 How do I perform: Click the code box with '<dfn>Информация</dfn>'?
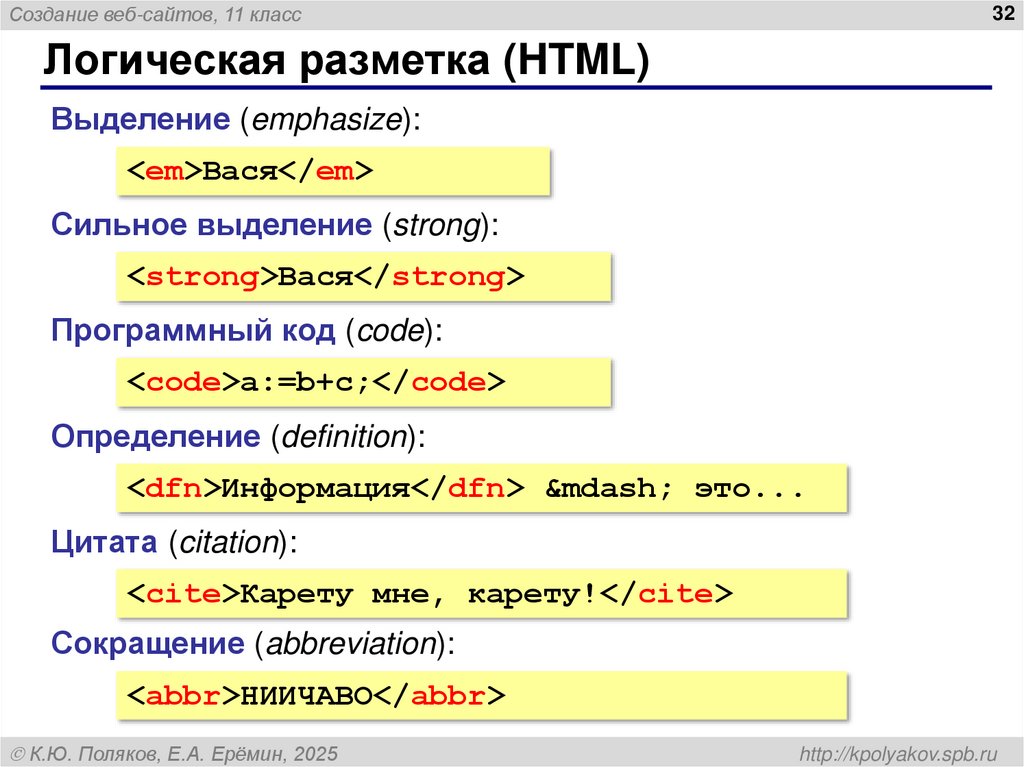[482, 488]
